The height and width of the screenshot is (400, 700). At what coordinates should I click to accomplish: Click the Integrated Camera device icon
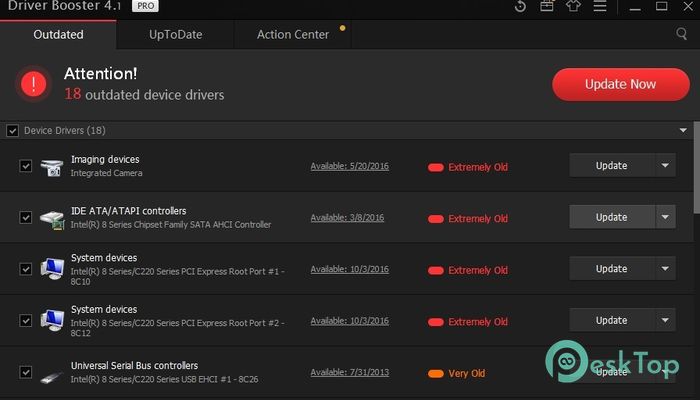tap(52, 167)
